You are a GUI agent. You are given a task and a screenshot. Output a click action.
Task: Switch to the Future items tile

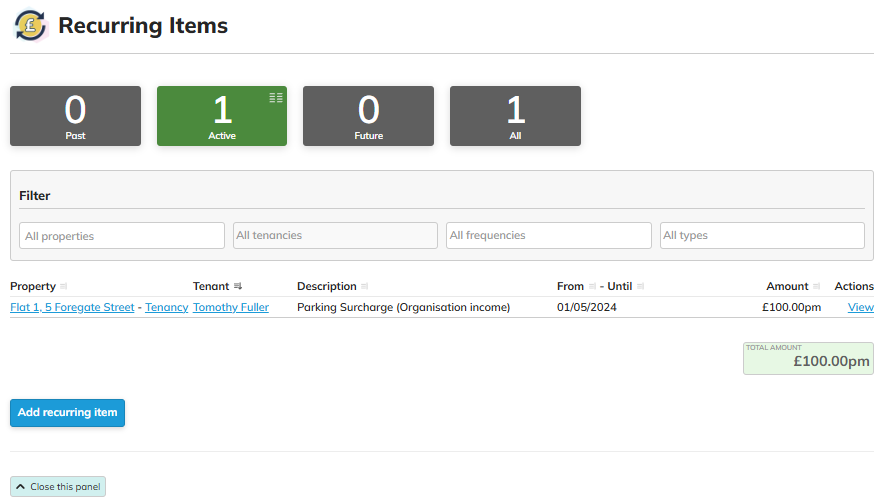click(368, 116)
